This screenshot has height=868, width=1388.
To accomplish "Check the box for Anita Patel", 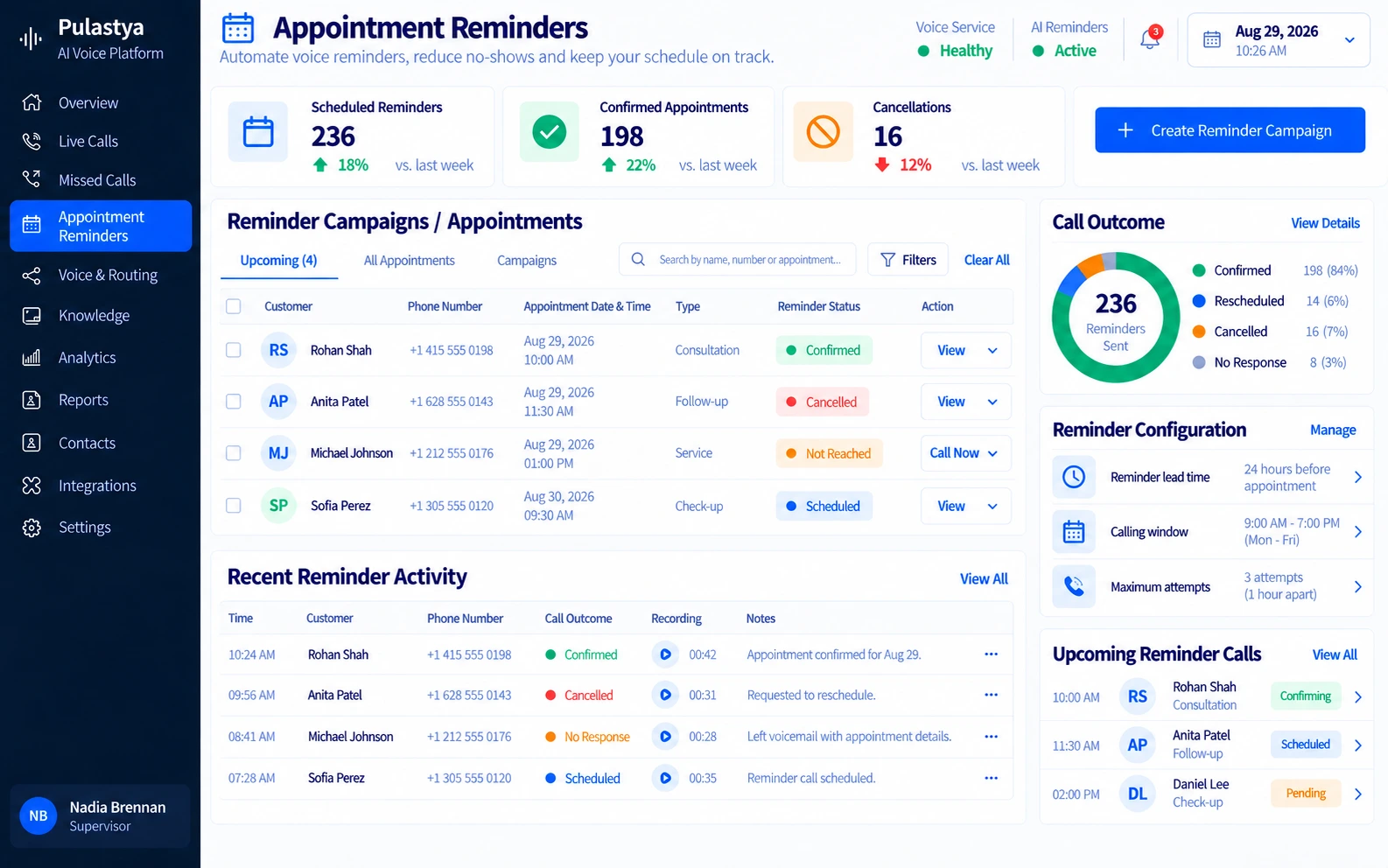I will point(234,402).
